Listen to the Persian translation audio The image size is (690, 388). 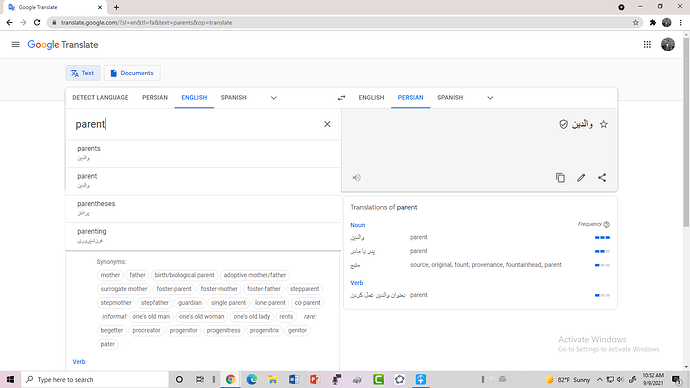point(356,178)
